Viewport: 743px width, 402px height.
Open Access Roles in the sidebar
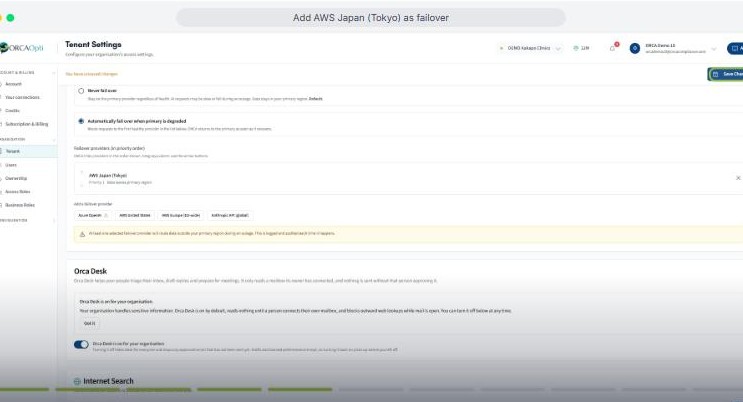coord(18,192)
